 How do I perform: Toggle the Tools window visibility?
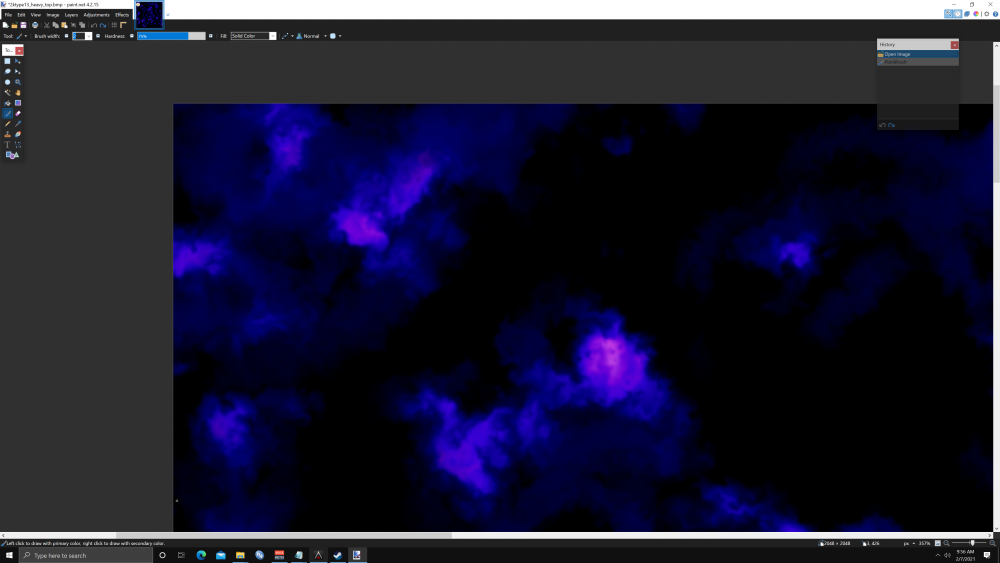click(x=948, y=13)
